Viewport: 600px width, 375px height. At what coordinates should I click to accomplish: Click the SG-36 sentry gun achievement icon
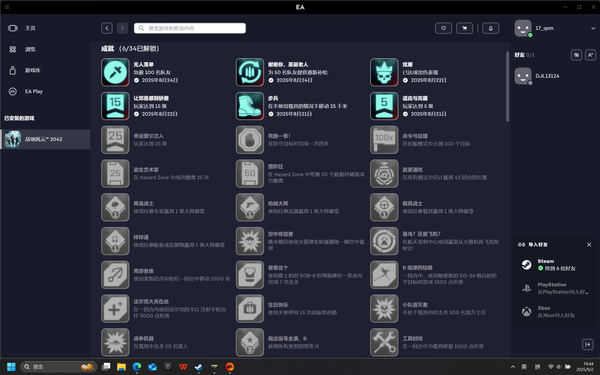point(384,275)
